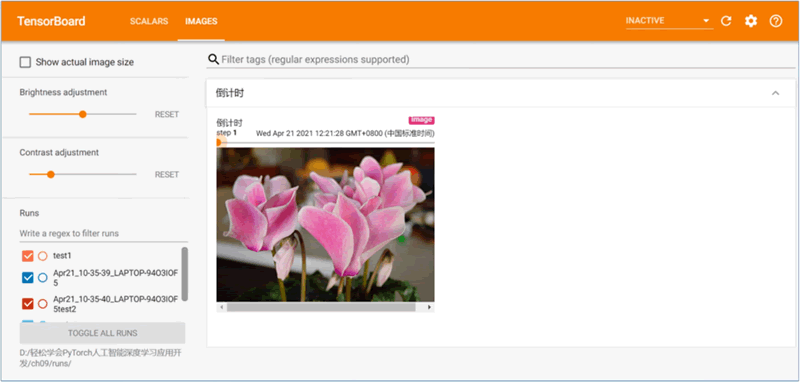Screen dimensions: 800x382
Task: Click the TensorBoard logo title
Action: [51, 21]
